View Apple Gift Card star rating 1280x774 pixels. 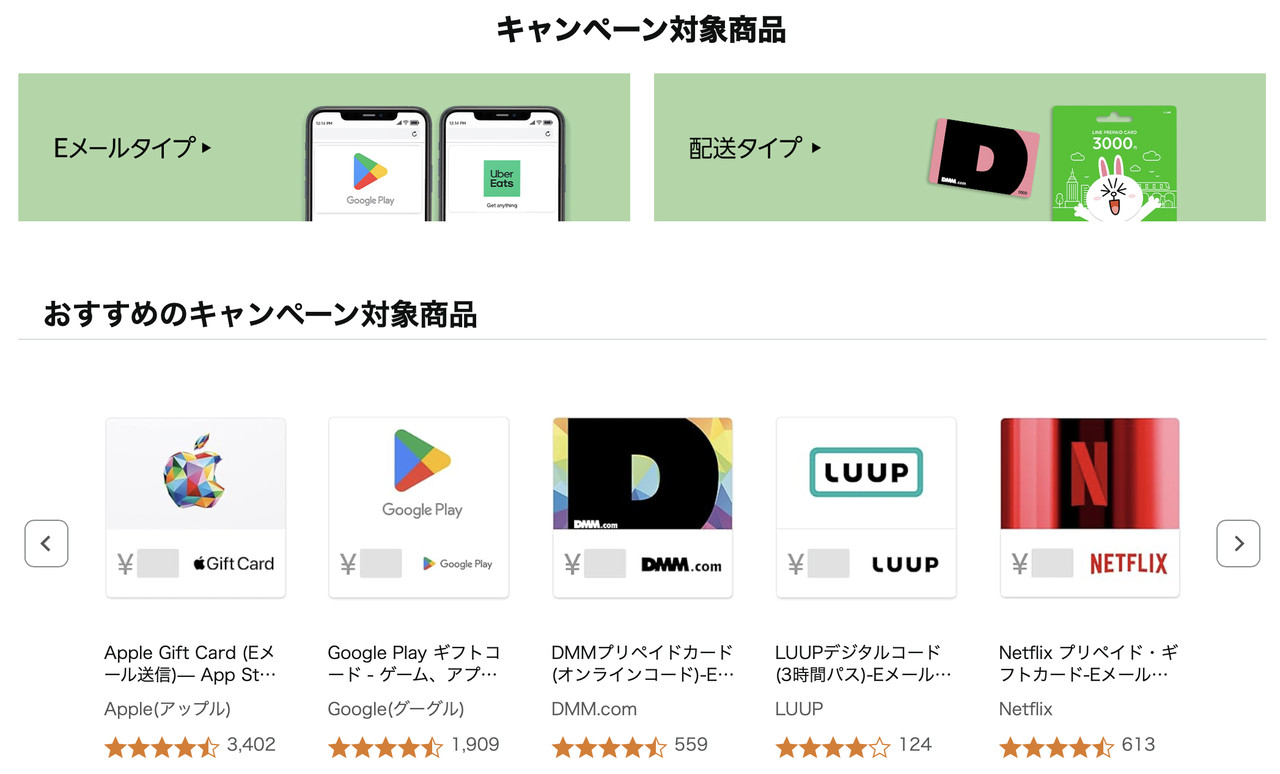tap(162, 746)
